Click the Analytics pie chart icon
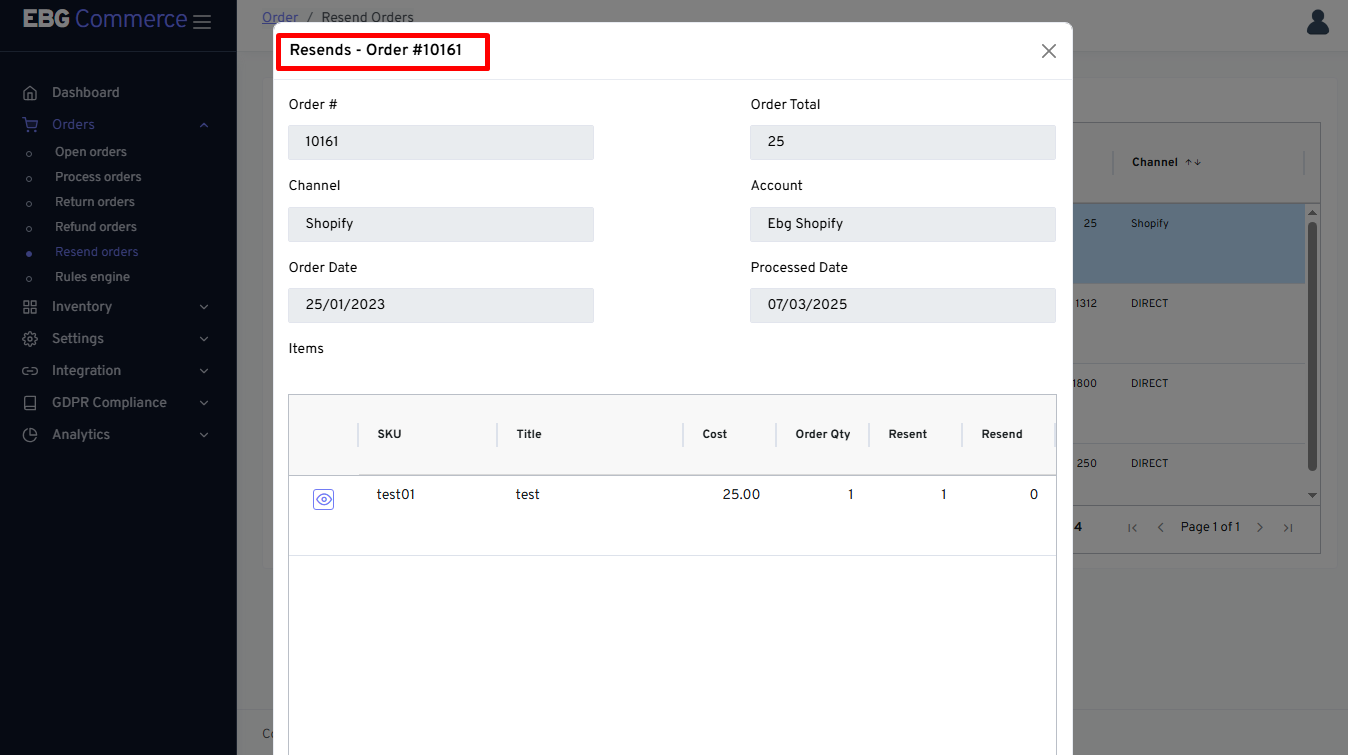 click(30, 435)
